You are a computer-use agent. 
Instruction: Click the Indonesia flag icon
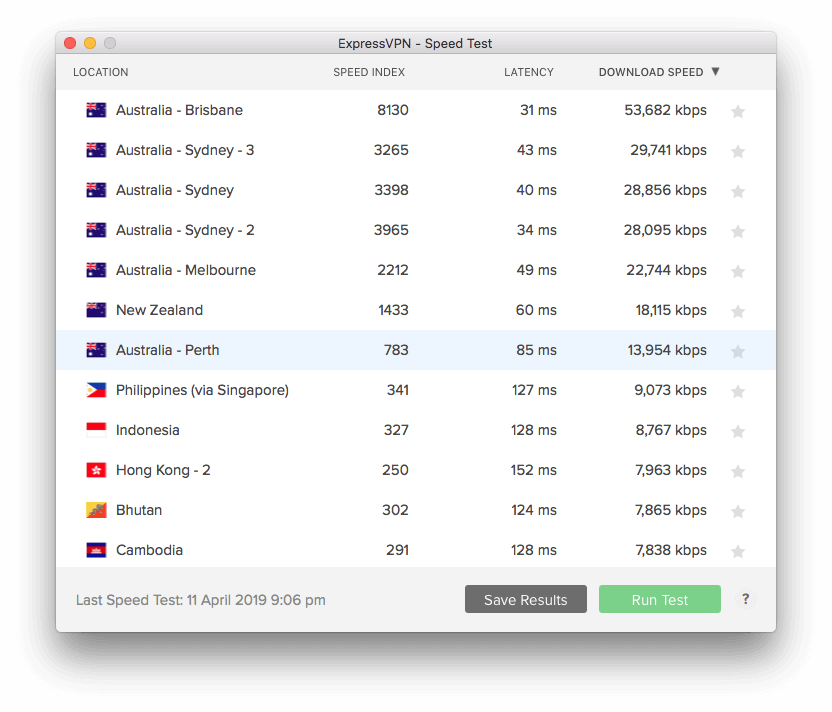click(96, 430)
